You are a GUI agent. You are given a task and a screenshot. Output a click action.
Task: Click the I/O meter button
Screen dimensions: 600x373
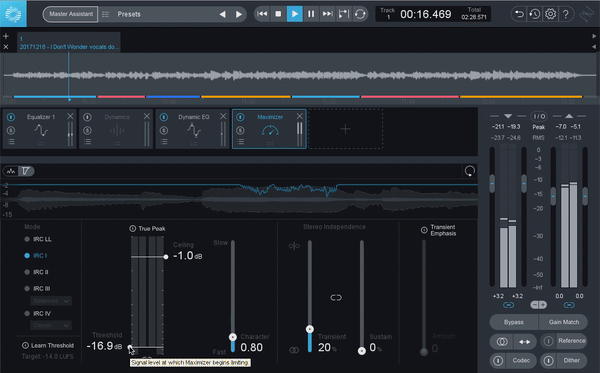tap(539, 116)
